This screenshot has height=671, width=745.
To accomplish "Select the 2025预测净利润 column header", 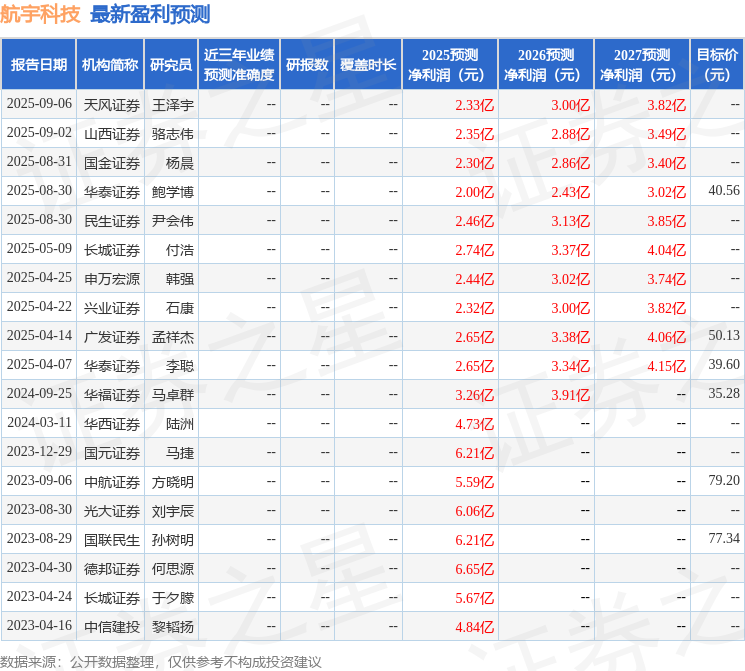I will coord(450,65).
